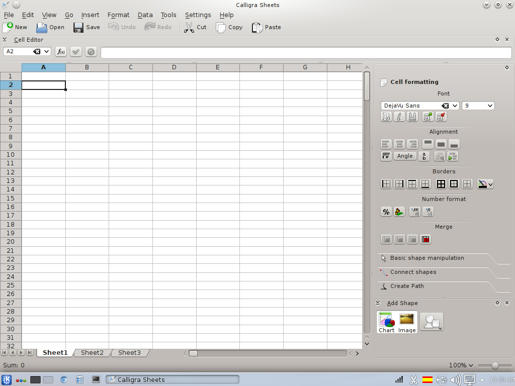Open the Data menu
The image size is (515, 386).
click(145, 15)
